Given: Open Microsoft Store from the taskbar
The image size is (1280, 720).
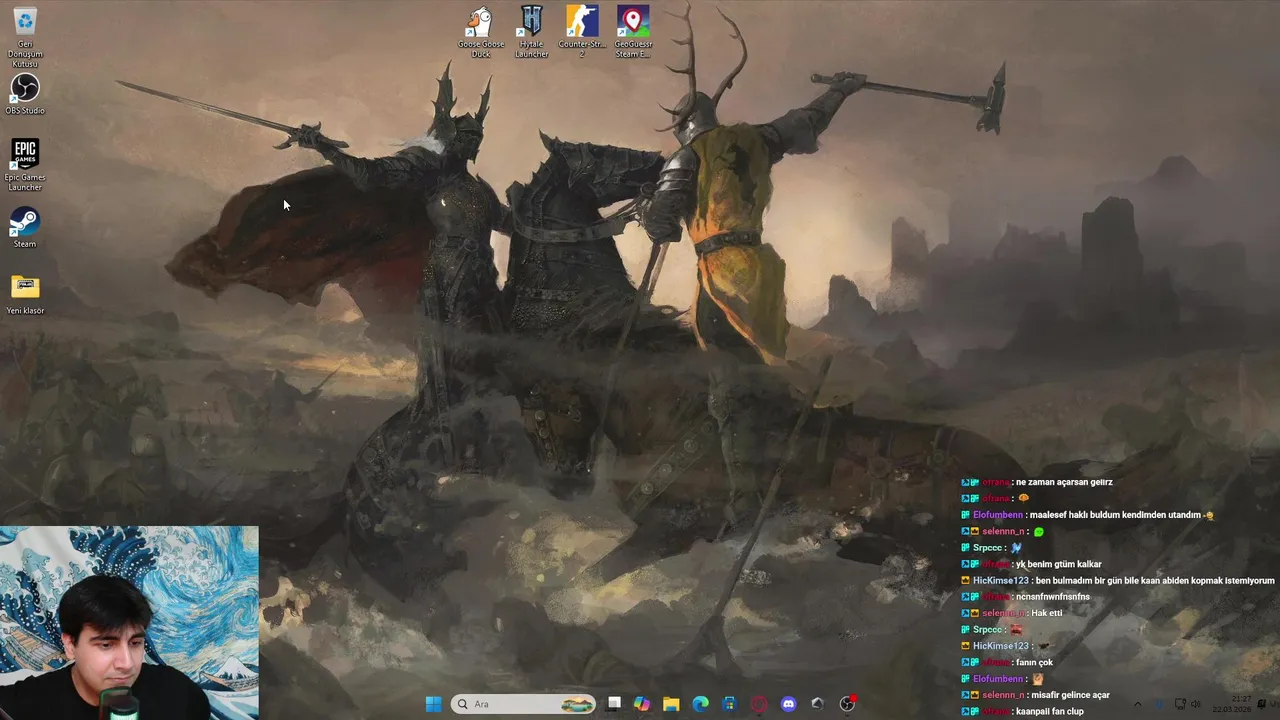Looking at the screenshot, I should pyautogui.click(x=730, y=704).
